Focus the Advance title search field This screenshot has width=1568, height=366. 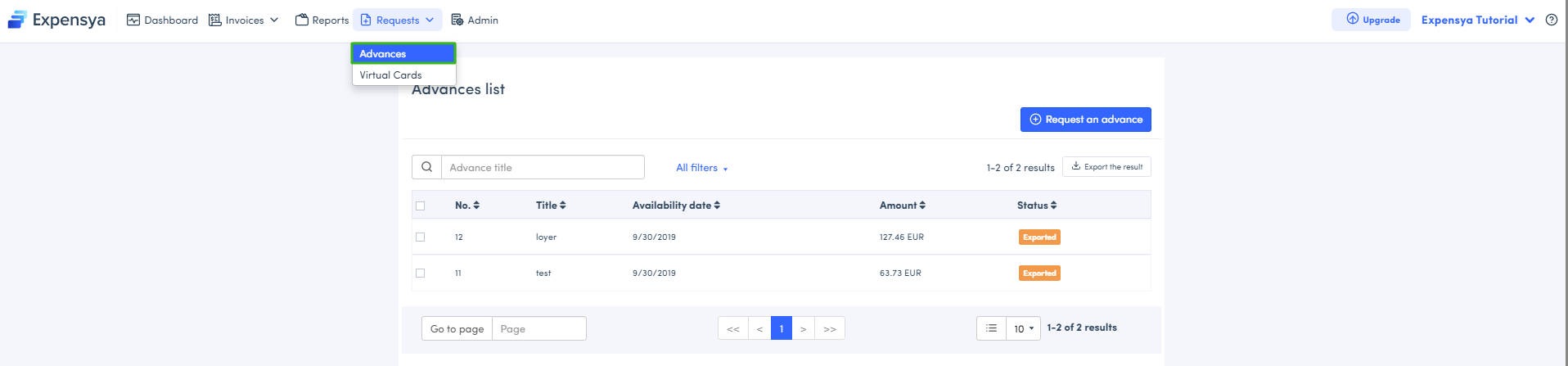[x=543, y=167]
